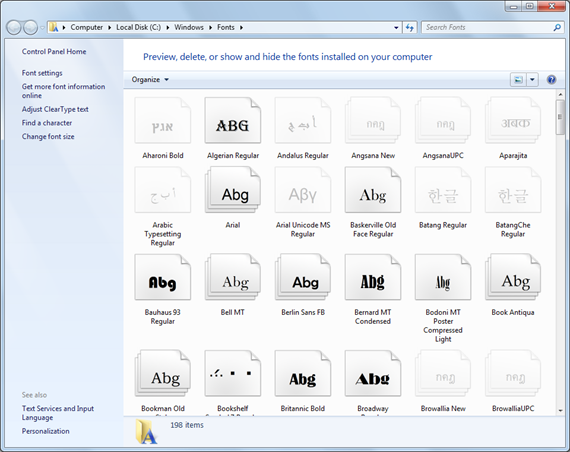Viewport: 570px width, 452px height.
Task: Select the Bookman Old Style font icon
Action: (162, 373)
